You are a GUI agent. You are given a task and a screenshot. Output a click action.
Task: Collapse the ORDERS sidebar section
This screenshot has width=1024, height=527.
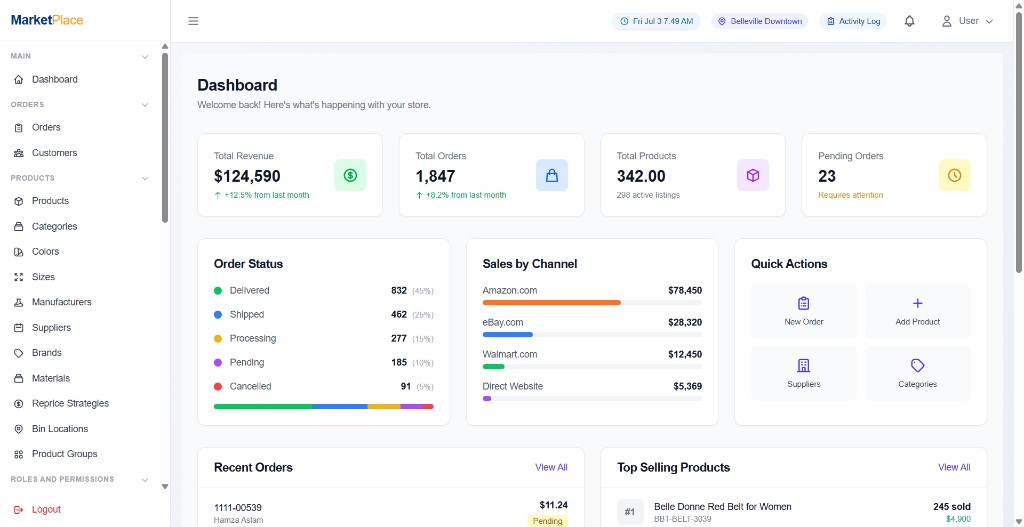145,104
